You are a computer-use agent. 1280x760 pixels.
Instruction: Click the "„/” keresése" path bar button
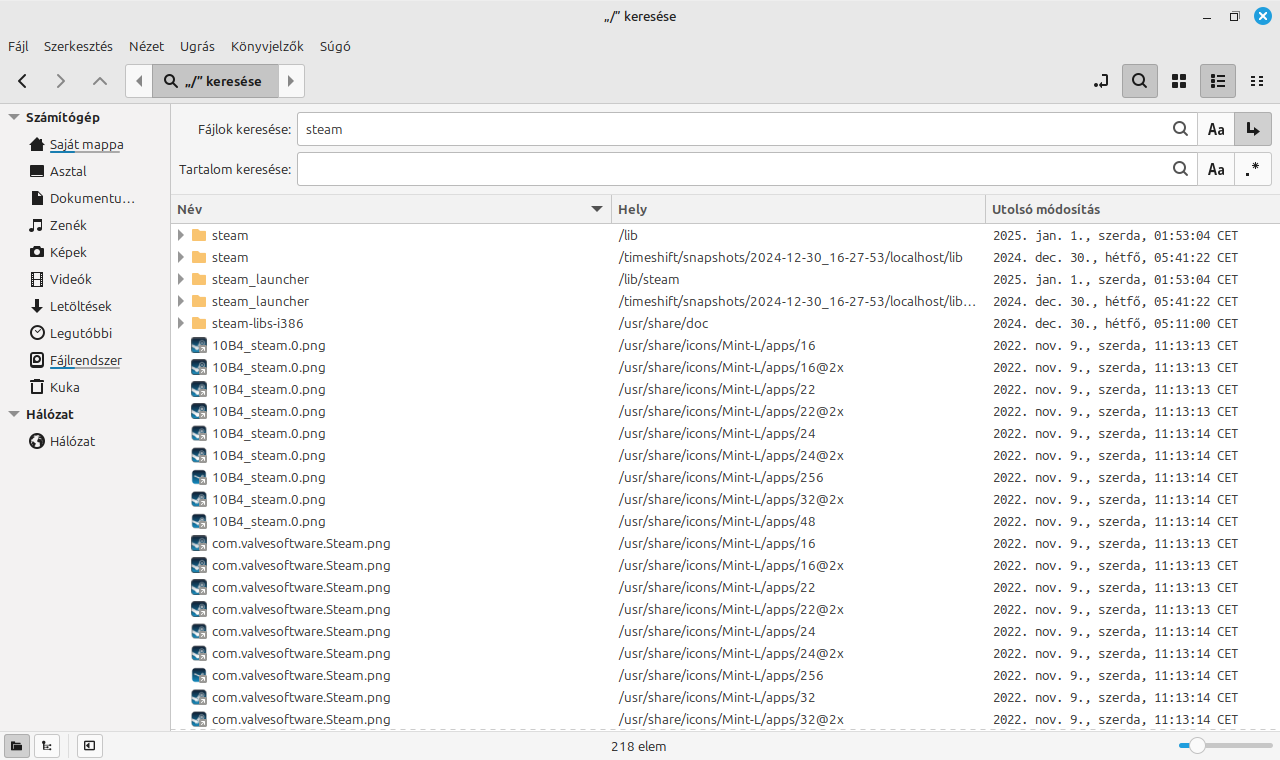tap(215, 81)
